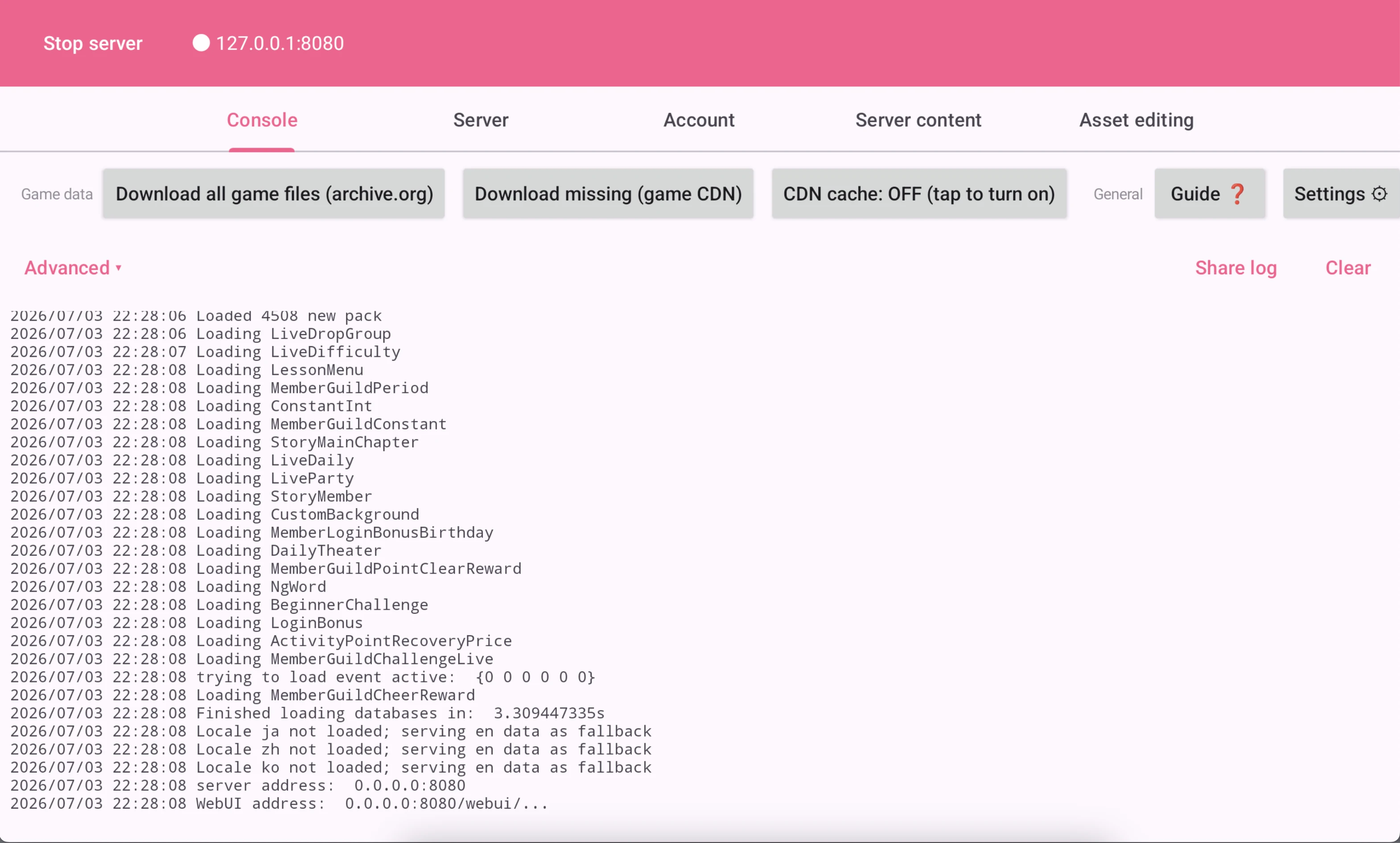
Task: Click the 'Loading MemberGuildPointClearReward' log line
Action: [x=266, y=569]
